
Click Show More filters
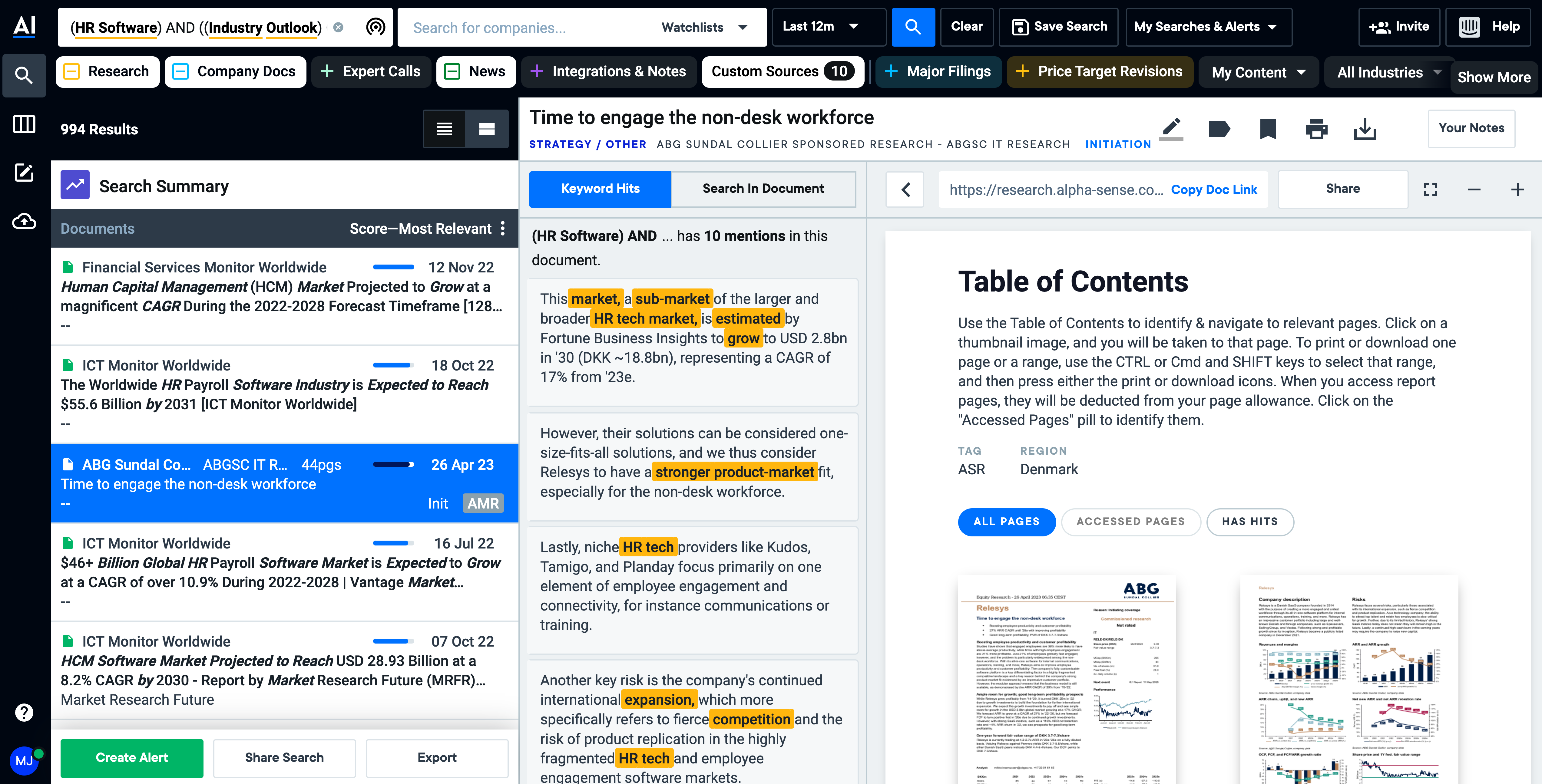[1494, 77]
